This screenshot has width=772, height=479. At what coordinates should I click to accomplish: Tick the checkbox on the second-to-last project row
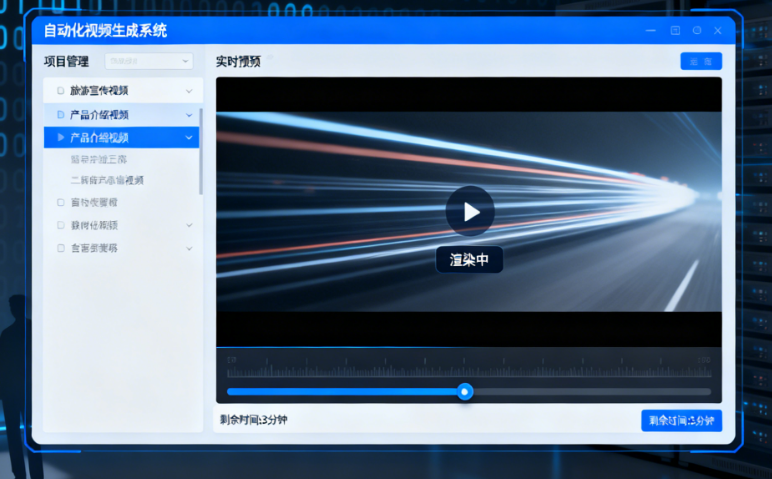tap(61, 225)
